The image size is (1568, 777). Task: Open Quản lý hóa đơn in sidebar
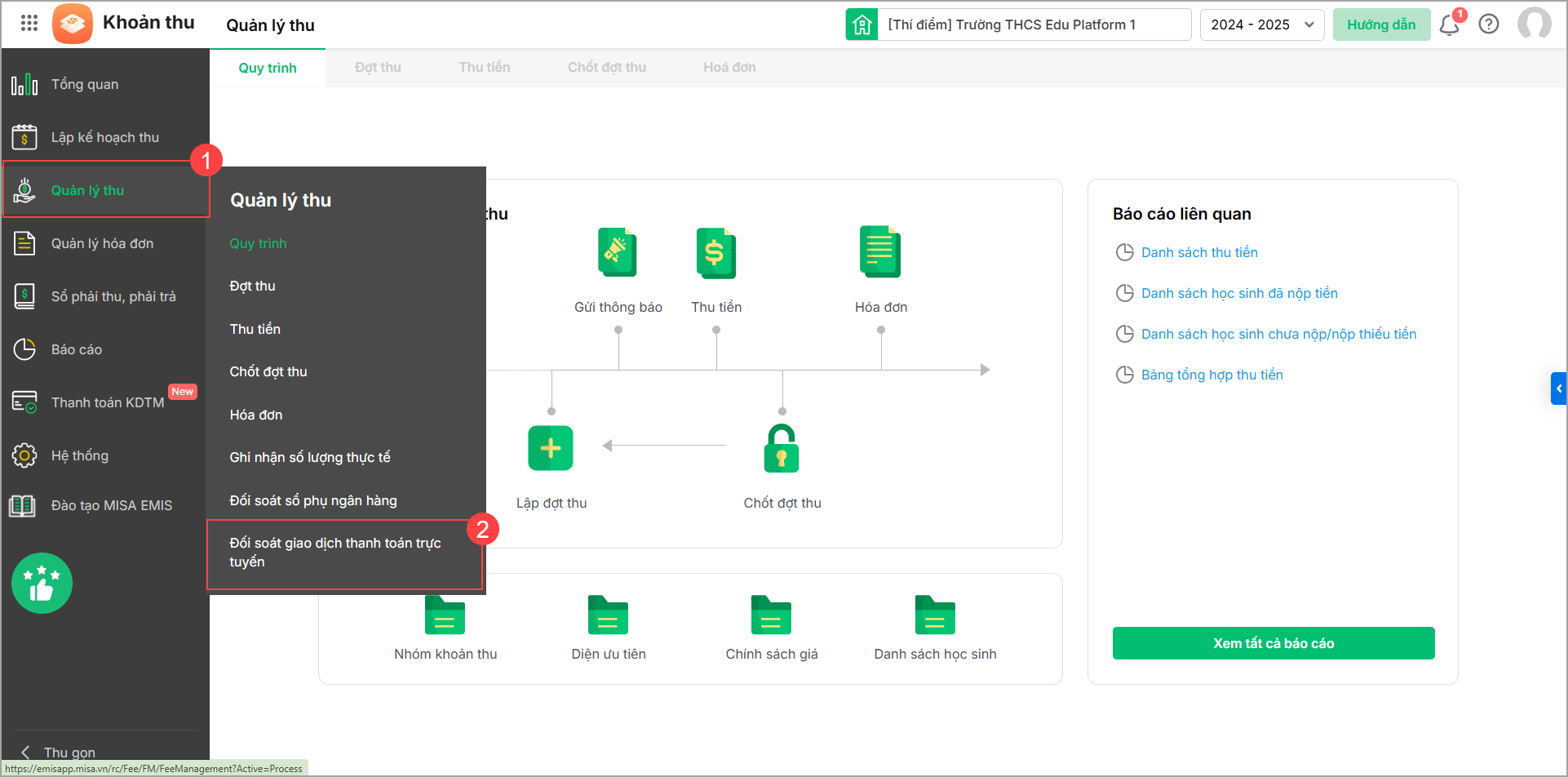tap(105, 243)
